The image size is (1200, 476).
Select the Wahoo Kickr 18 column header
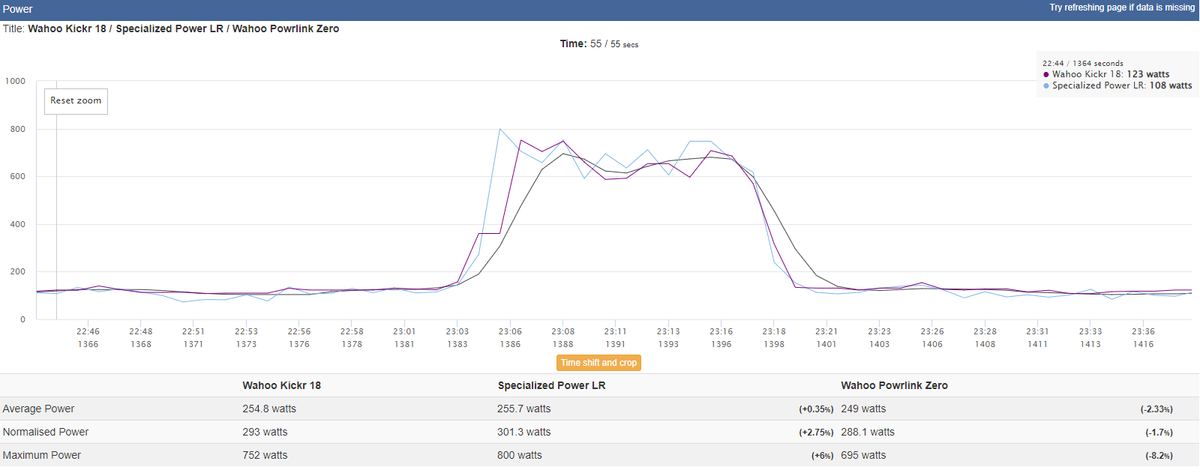(x=282, y=385)
